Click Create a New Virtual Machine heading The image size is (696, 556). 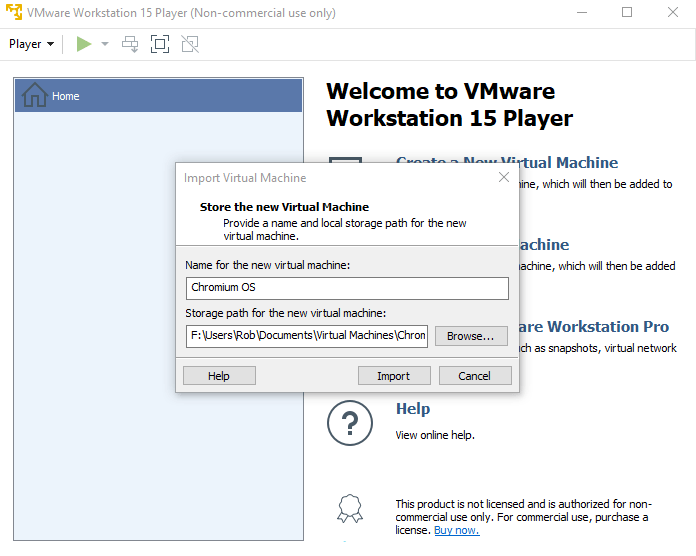[507, 162]
